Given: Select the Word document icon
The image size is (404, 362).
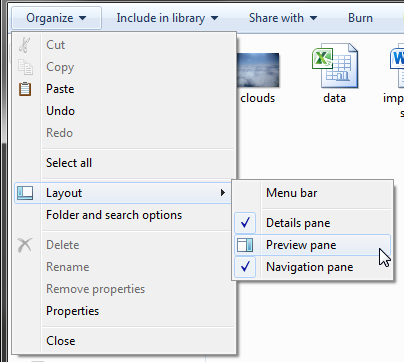Looking at the screenshot, I should pyautogui.click(x=397, y=66).
